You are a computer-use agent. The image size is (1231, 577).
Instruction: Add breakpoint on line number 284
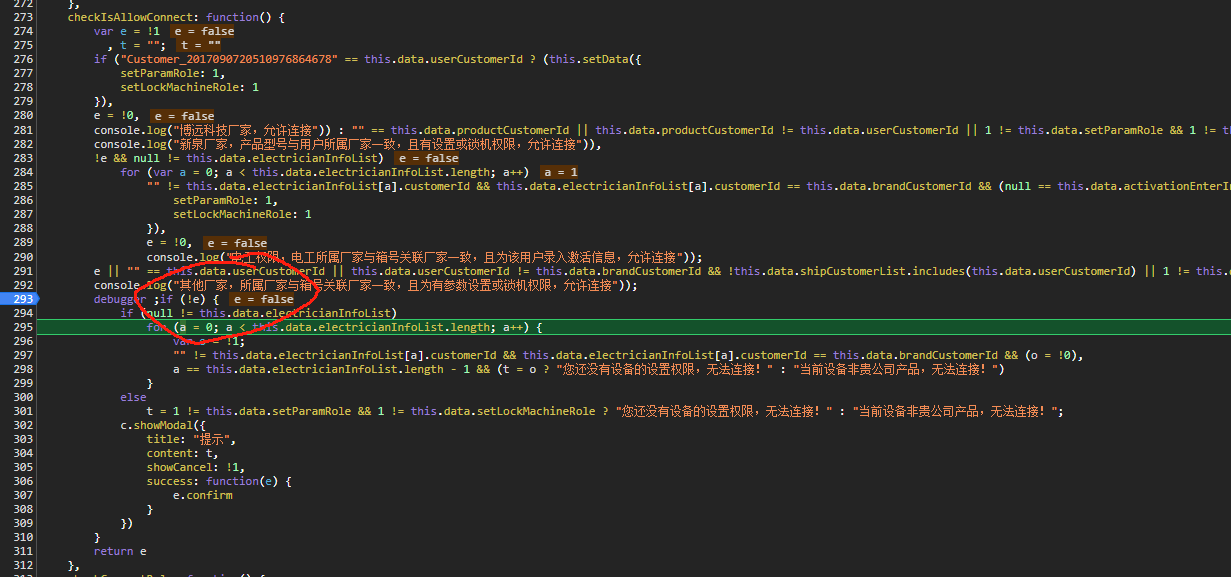[x=22, y=172]
